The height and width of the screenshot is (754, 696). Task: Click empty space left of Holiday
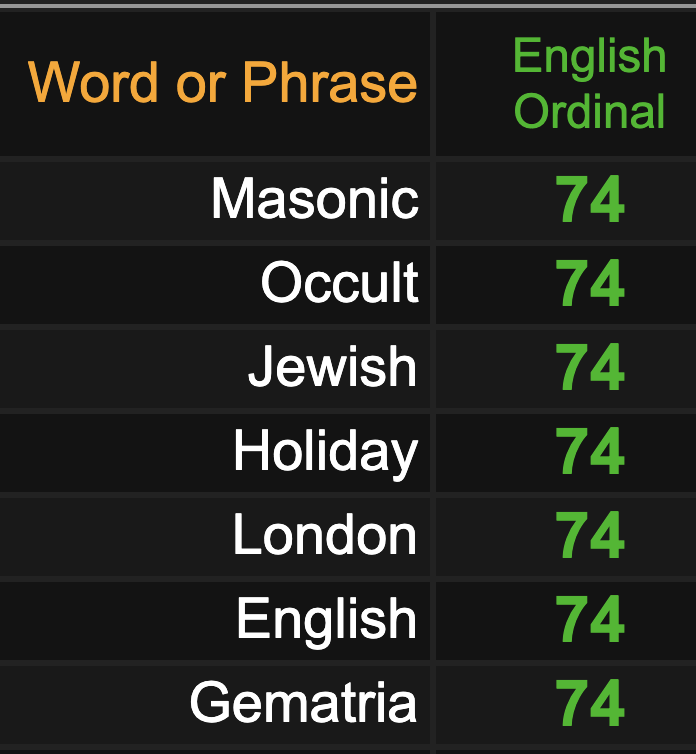pyautogui.click(x=115, y=452)
